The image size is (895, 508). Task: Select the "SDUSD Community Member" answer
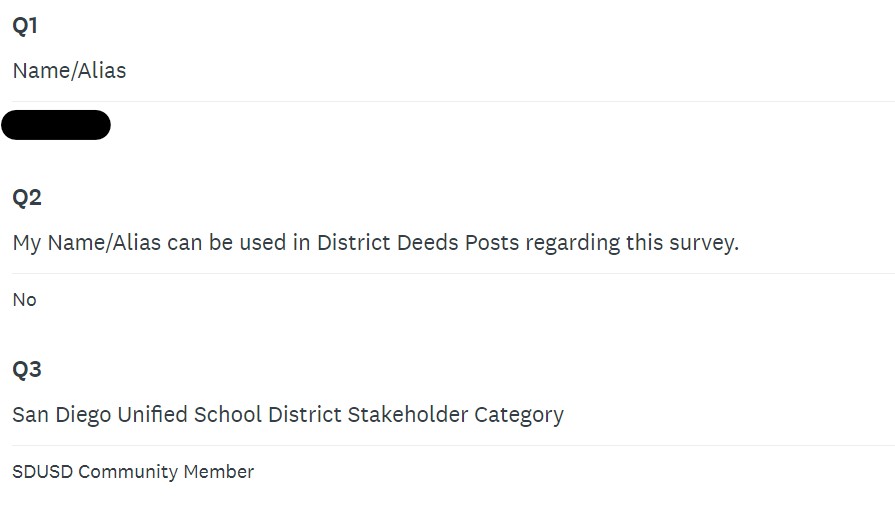[x=133, y=471]
